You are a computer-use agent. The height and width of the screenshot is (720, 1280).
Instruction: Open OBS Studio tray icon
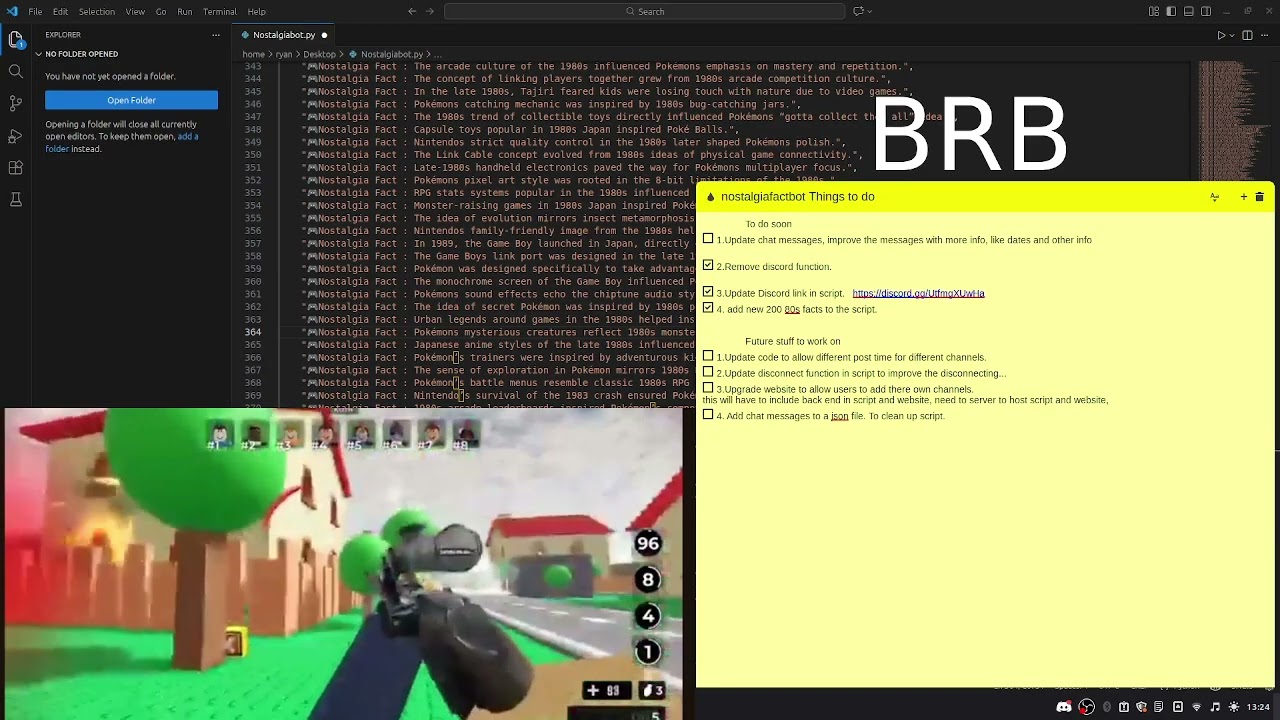(1087, 707)
